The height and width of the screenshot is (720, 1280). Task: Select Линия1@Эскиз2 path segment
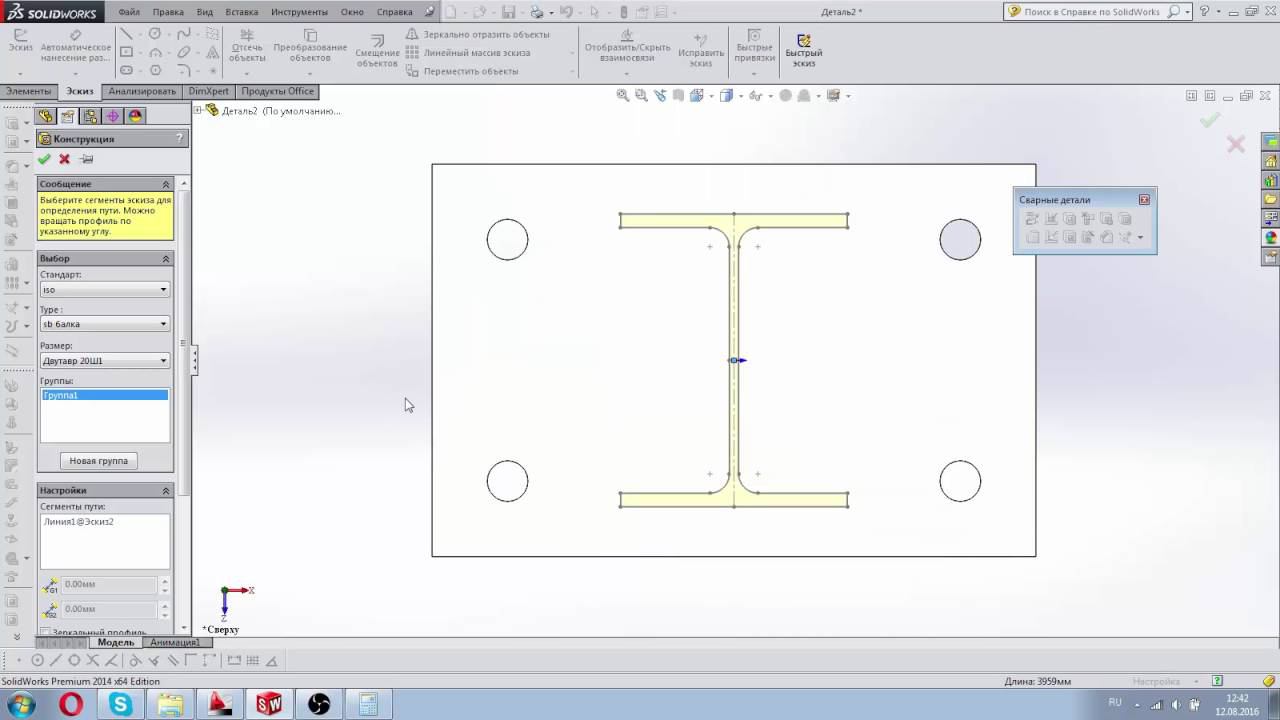[x=79, y=522]
